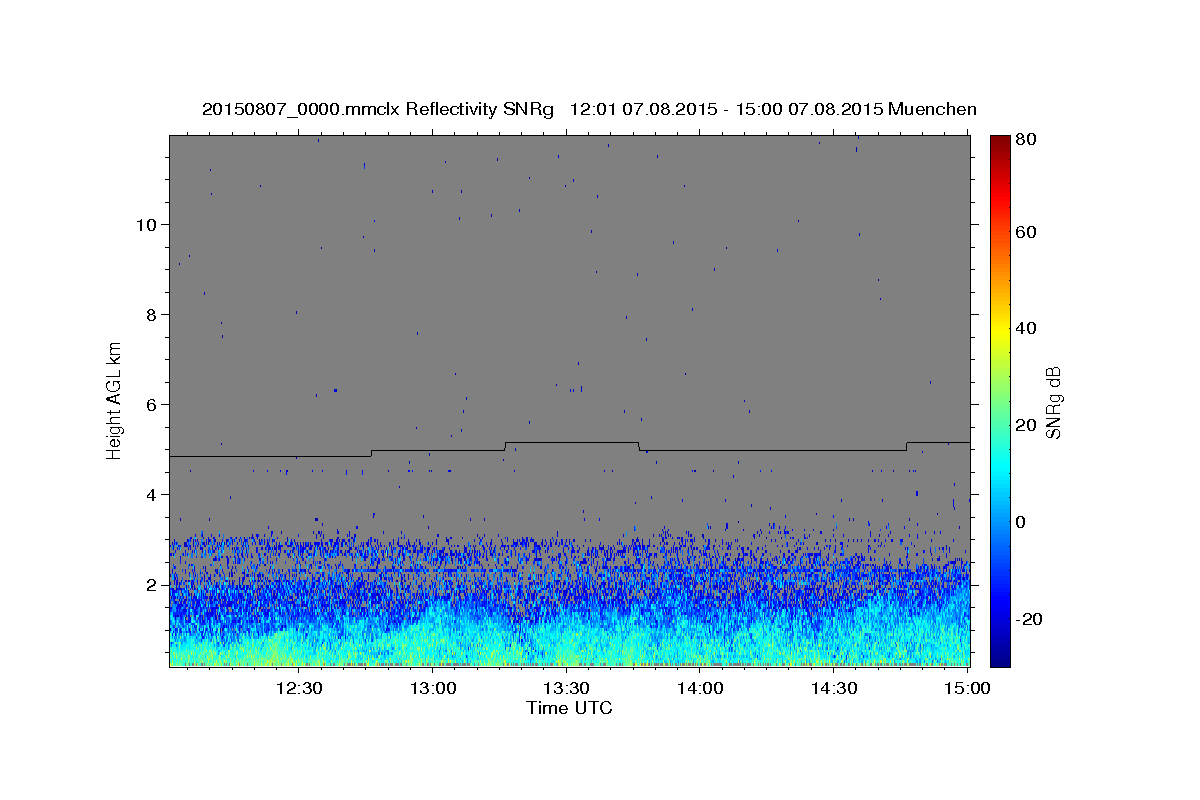Click the height tick label 2
The image size is (1200, 800).
tap(149, 584)
